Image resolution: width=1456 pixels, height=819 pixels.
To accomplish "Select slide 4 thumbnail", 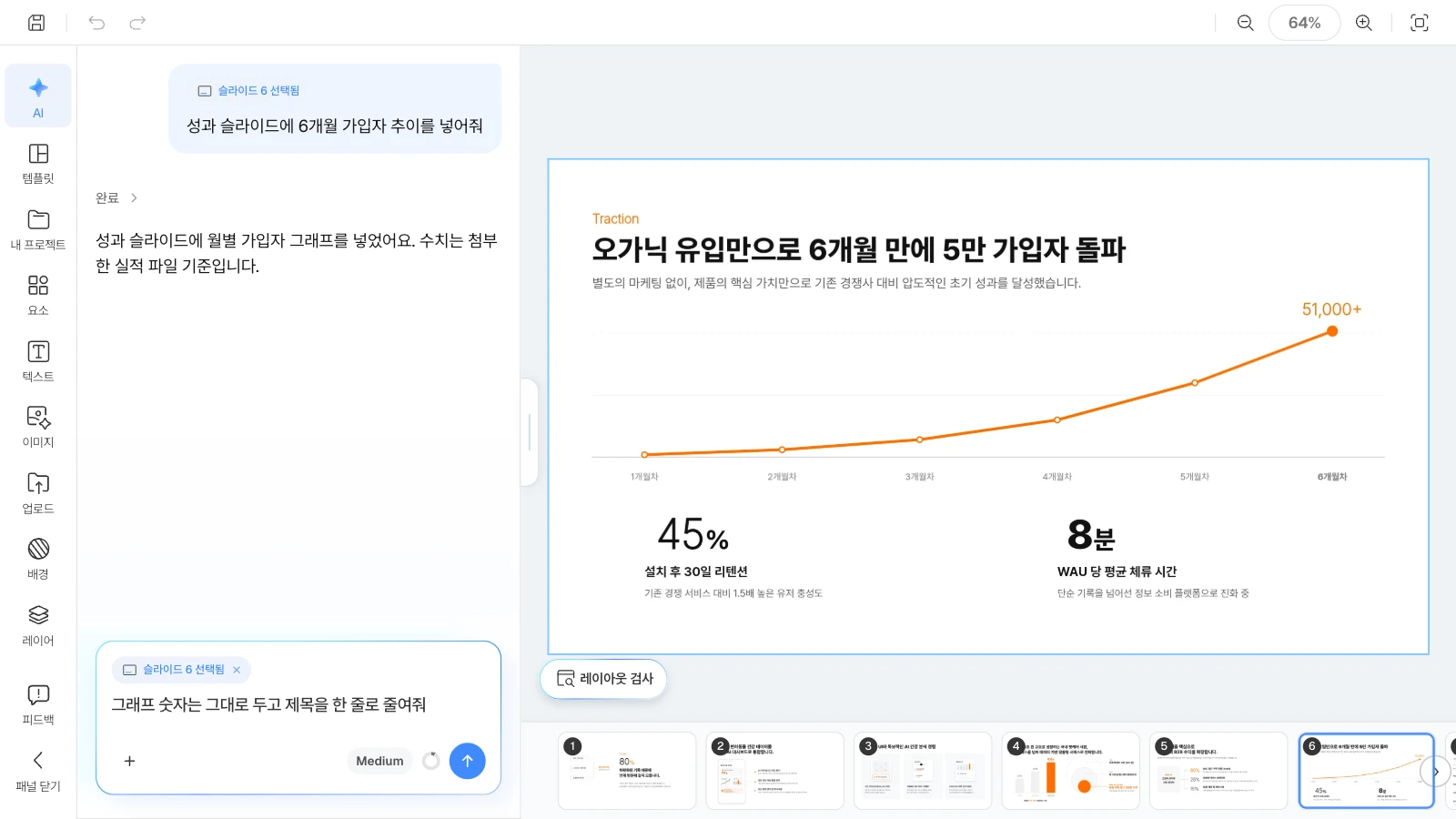I will coord(1070,771).
